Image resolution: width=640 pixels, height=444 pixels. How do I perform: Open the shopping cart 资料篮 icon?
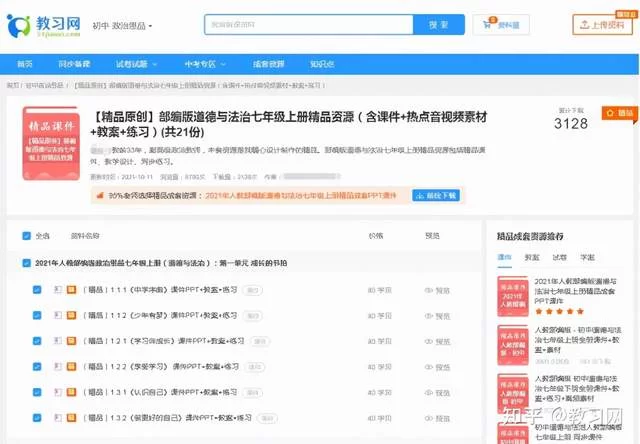[488, 24]
